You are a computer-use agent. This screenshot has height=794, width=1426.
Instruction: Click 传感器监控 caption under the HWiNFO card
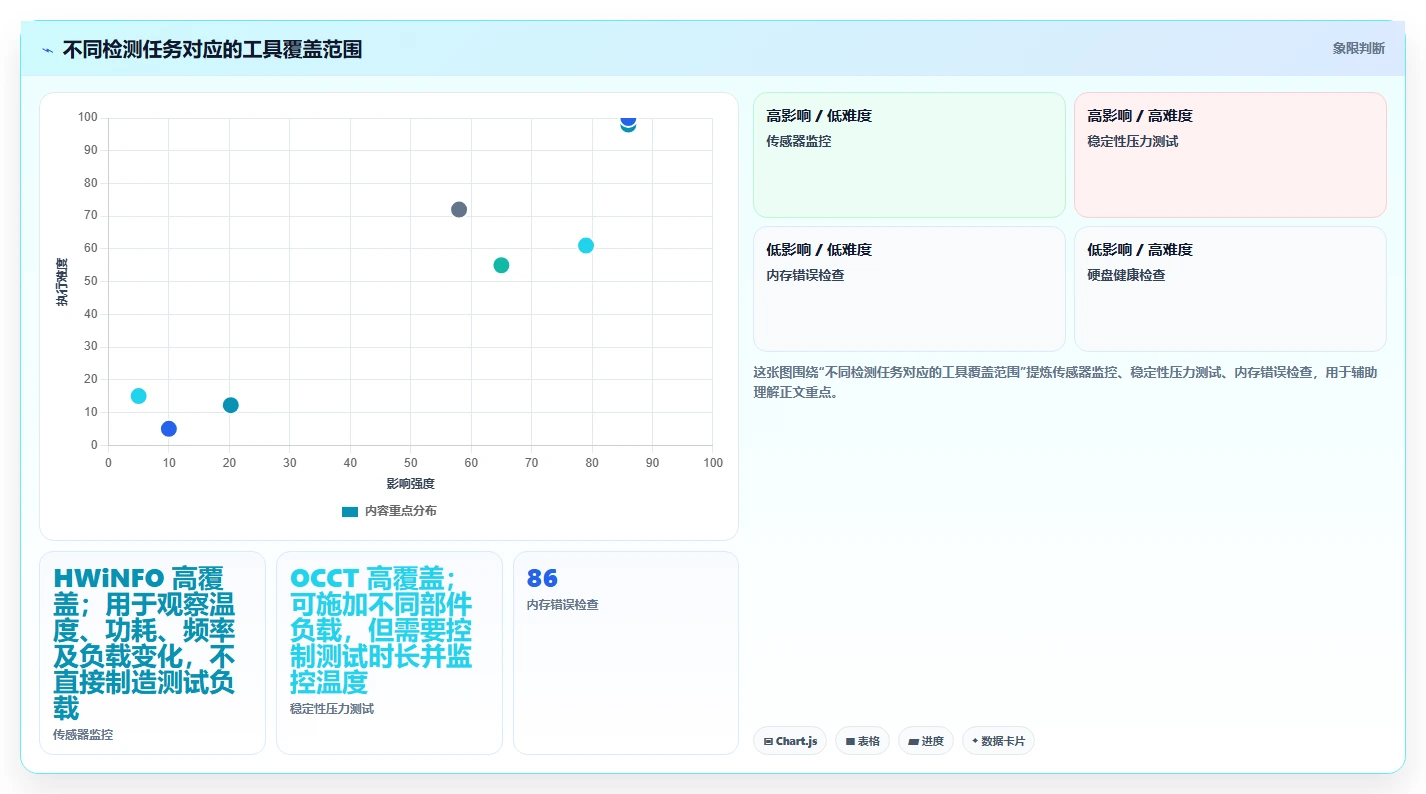point(83,735)
